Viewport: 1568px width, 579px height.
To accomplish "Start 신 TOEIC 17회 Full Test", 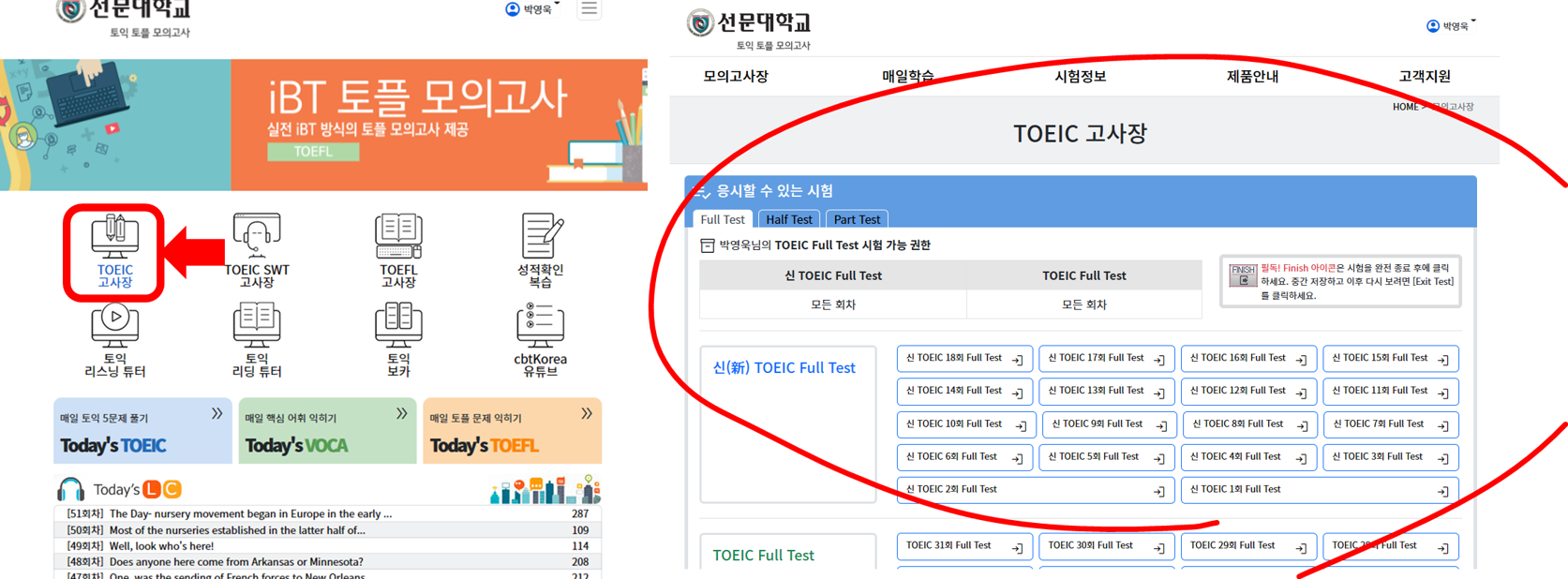I will click(x=1106, y=359).
